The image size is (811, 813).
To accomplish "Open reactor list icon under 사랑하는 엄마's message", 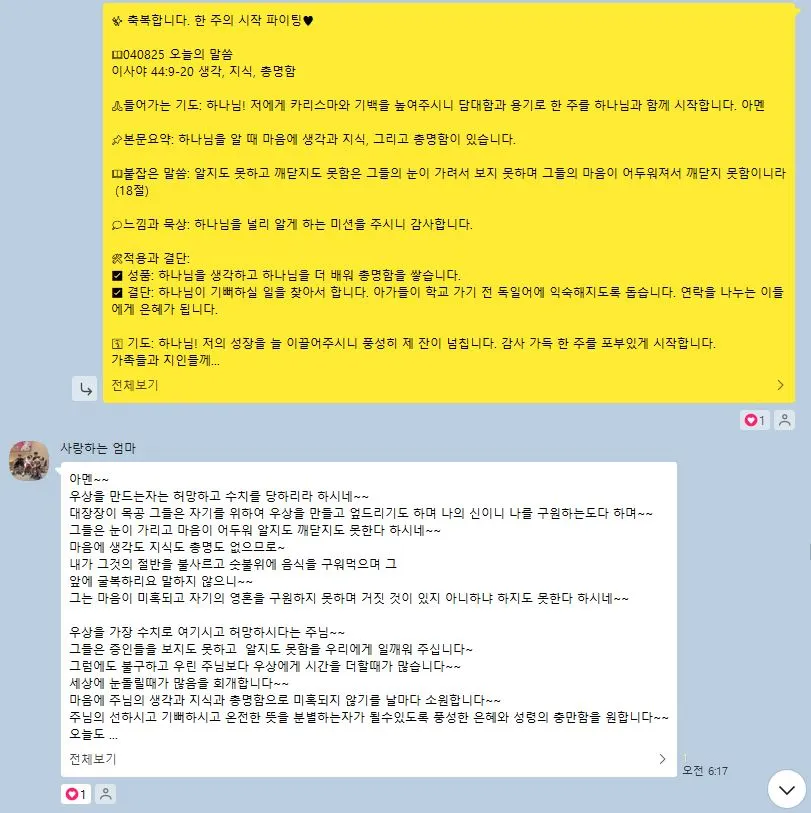I will coord(106,794).
